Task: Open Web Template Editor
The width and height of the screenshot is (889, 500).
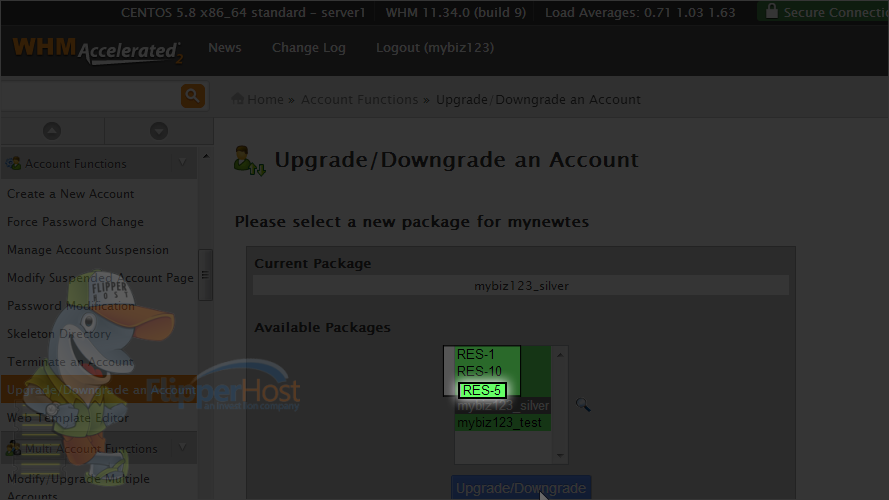Action: point(68,418)
